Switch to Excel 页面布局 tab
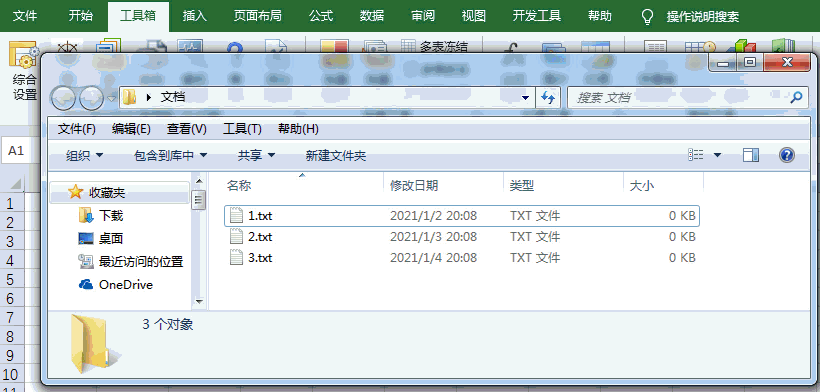The width and height of the screenshot is (820, 392). click(257, 16)
